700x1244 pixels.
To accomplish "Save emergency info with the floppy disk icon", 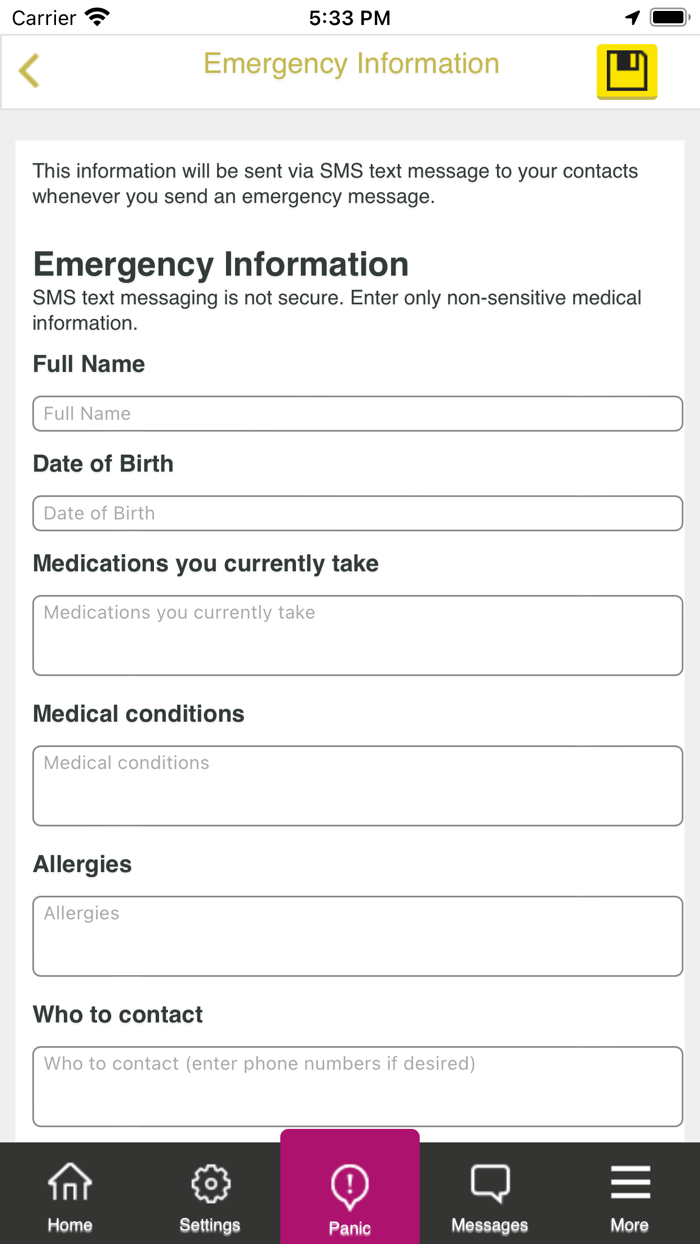I will (x=627, y=71).
